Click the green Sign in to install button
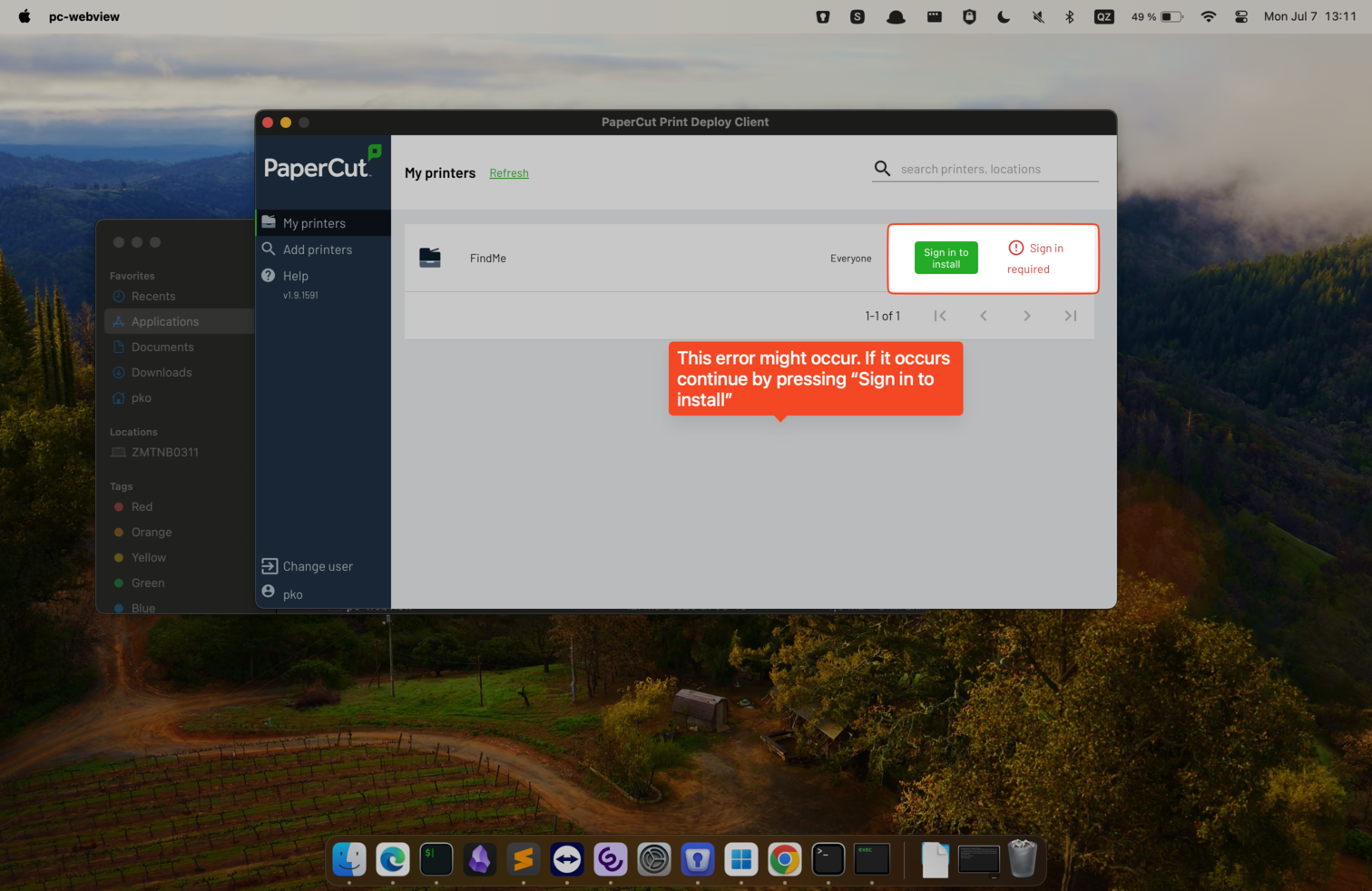1372x891 pixels. pyautogui.click(x=946, y=259)
